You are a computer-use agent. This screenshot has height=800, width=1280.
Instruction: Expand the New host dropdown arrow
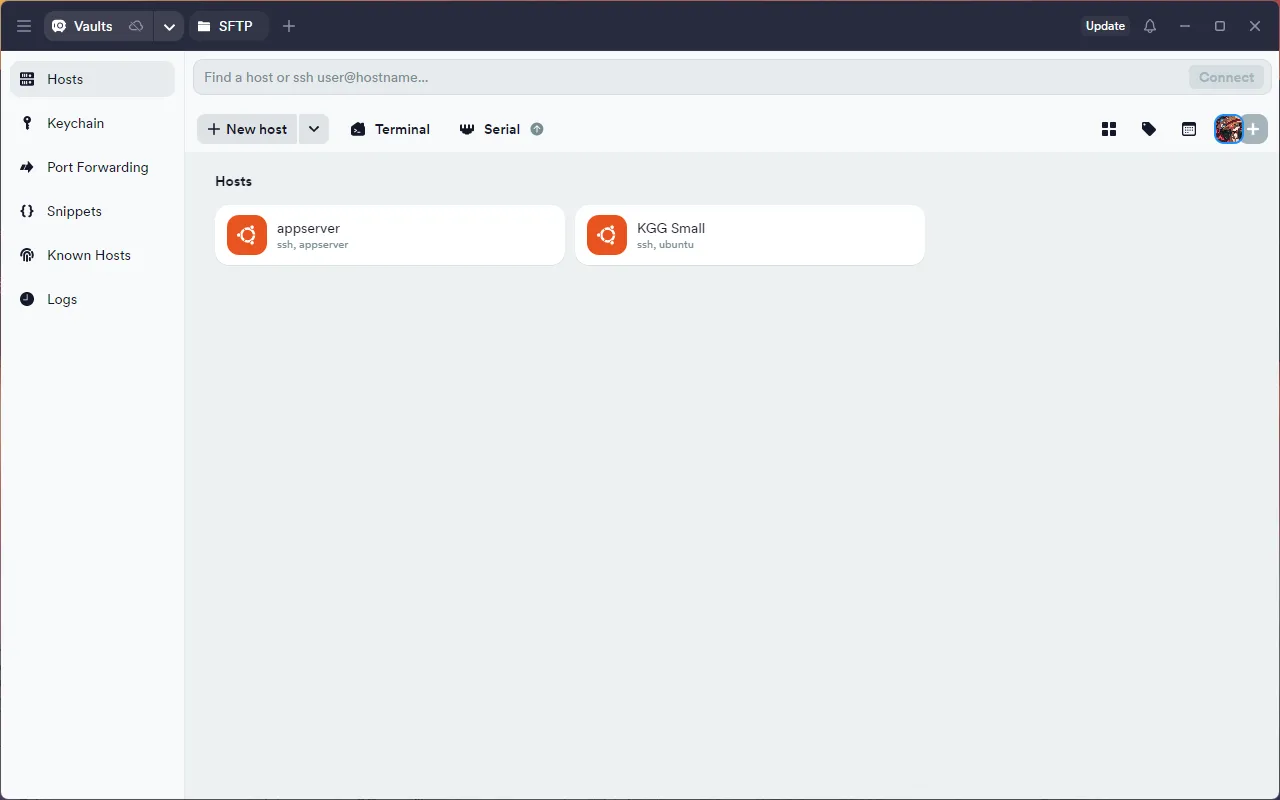pos(314,129)
